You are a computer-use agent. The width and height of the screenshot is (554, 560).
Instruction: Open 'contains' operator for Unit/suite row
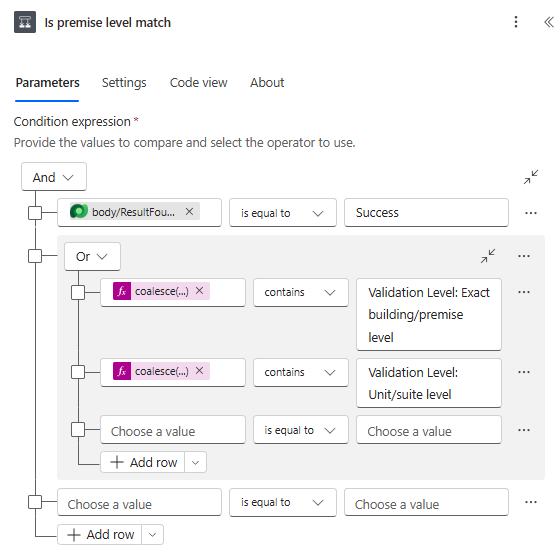pyautogui.click(x=301, y=372)
